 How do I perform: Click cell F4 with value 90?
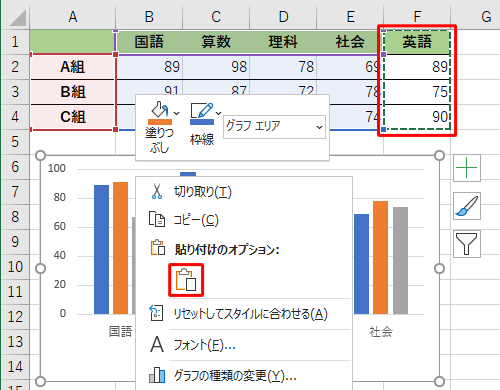click(x=417, y=117)
